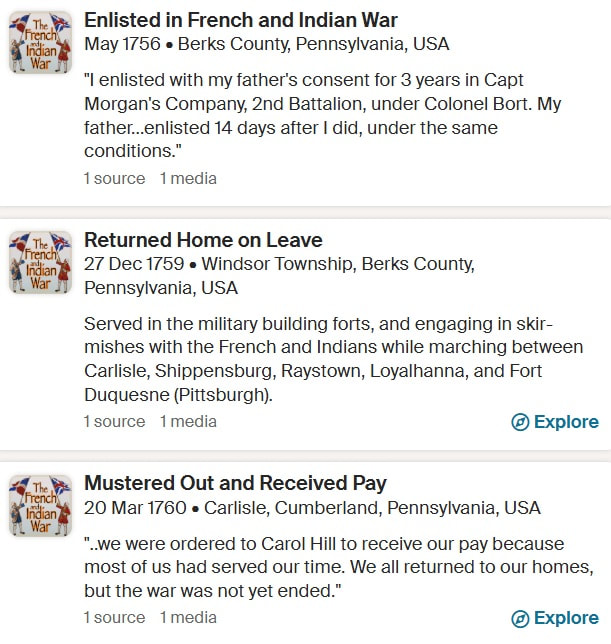Screen dimensions: 611x644
Task: Click compass icon in Returned Home Explore link
Action: [520, 422]
